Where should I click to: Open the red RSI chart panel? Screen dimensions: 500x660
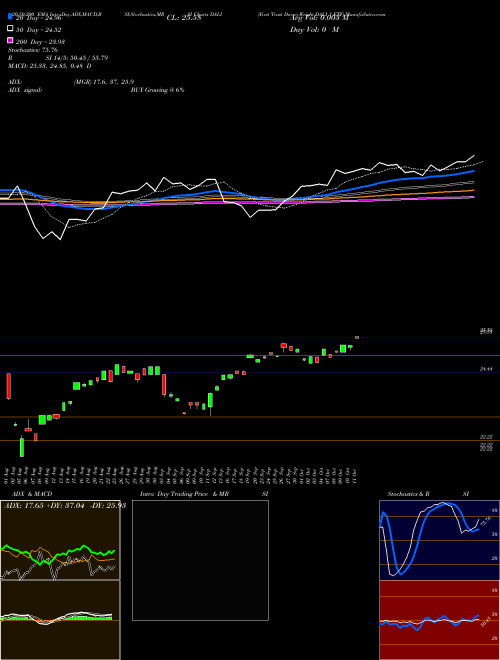(x=439, y=620)
